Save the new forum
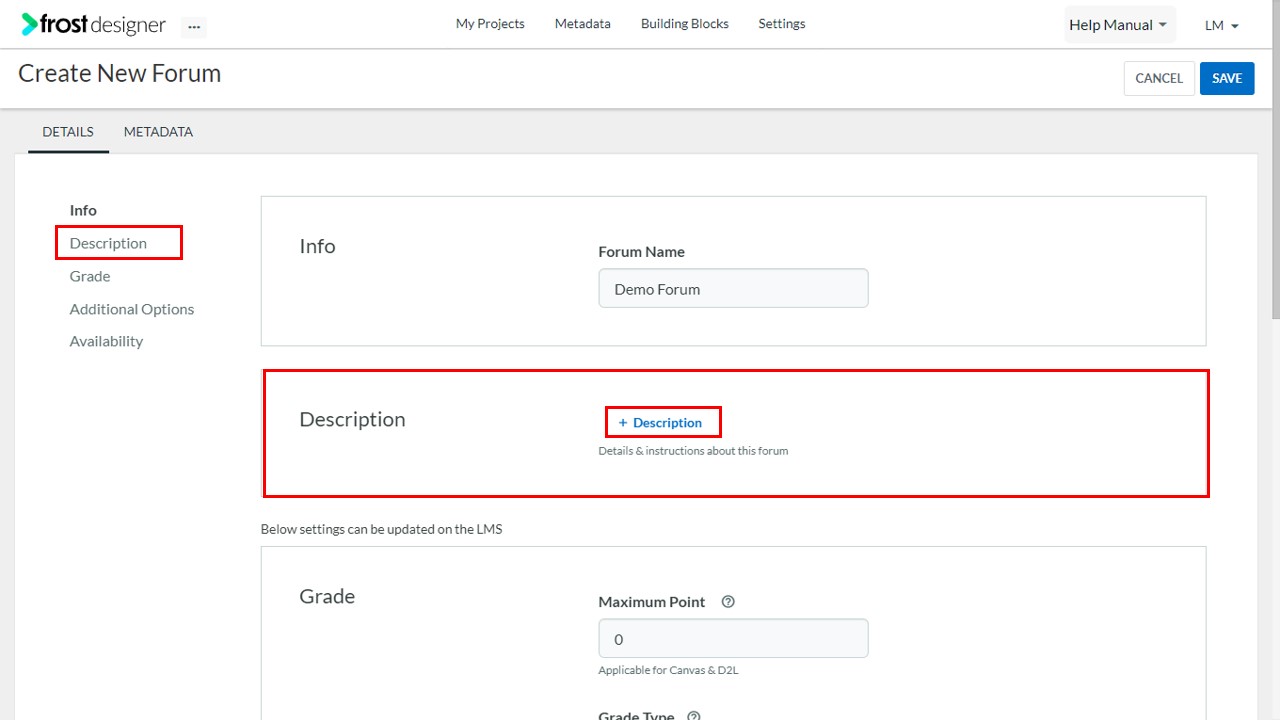1280x720 pixels. point(1227,78)
